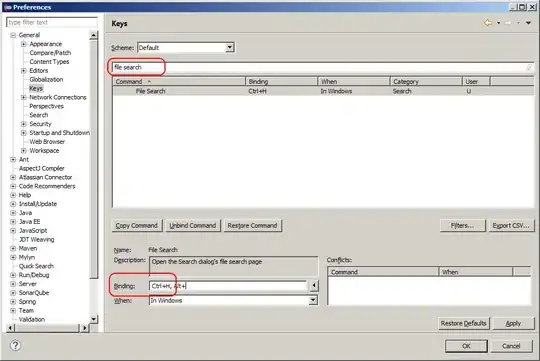
Task: Click the Unbind Command button
Action: pos(193,226)
